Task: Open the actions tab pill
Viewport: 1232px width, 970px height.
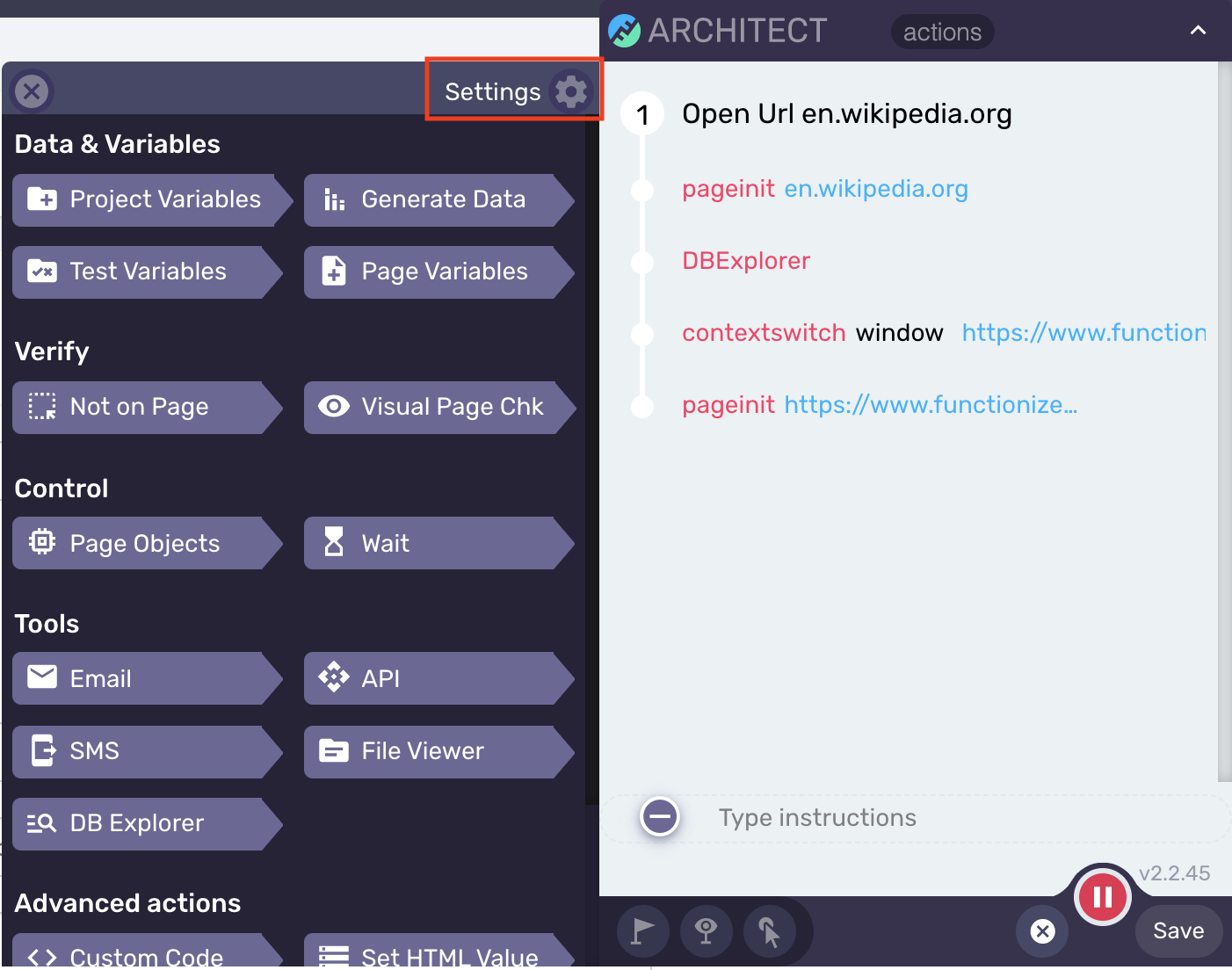Action: click(x=942, y=32)
